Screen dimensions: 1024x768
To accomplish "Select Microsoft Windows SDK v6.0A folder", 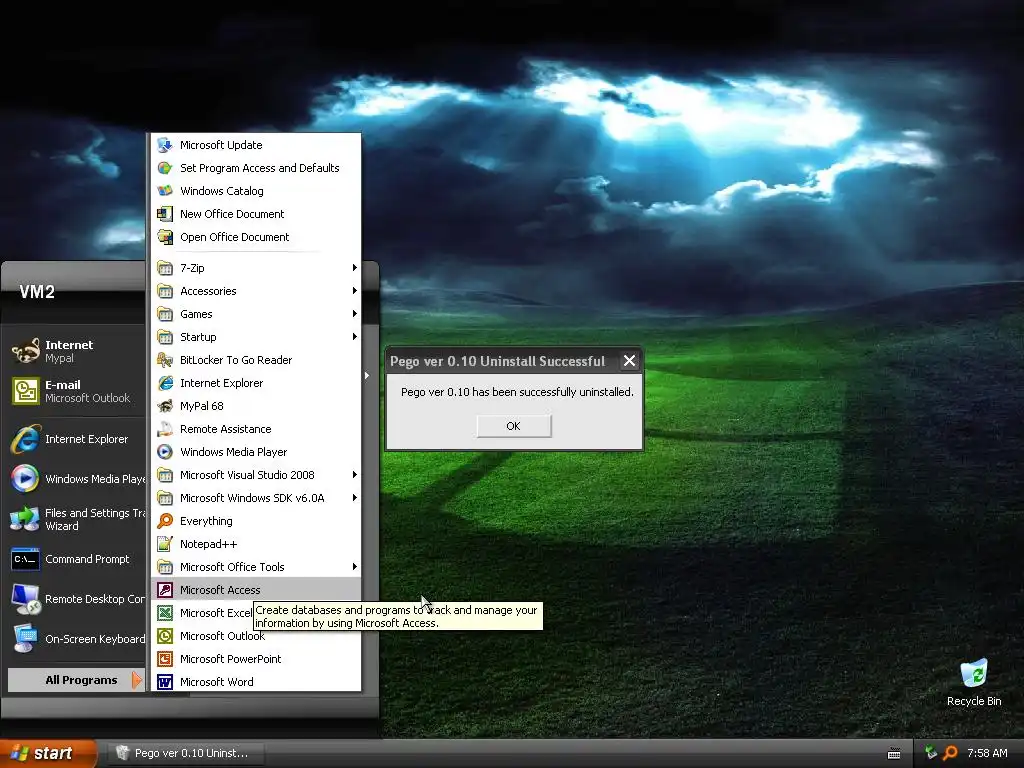I will [256, 498].
